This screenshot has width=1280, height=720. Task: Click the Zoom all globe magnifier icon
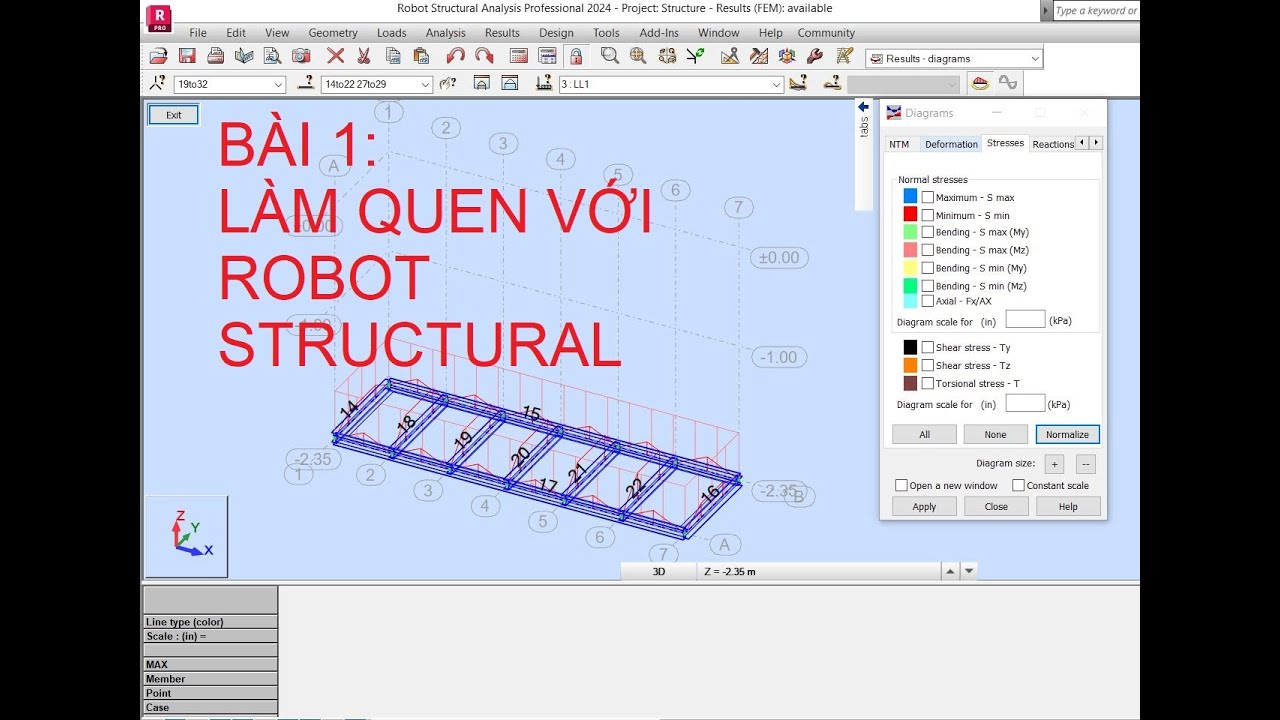point(638,57)
